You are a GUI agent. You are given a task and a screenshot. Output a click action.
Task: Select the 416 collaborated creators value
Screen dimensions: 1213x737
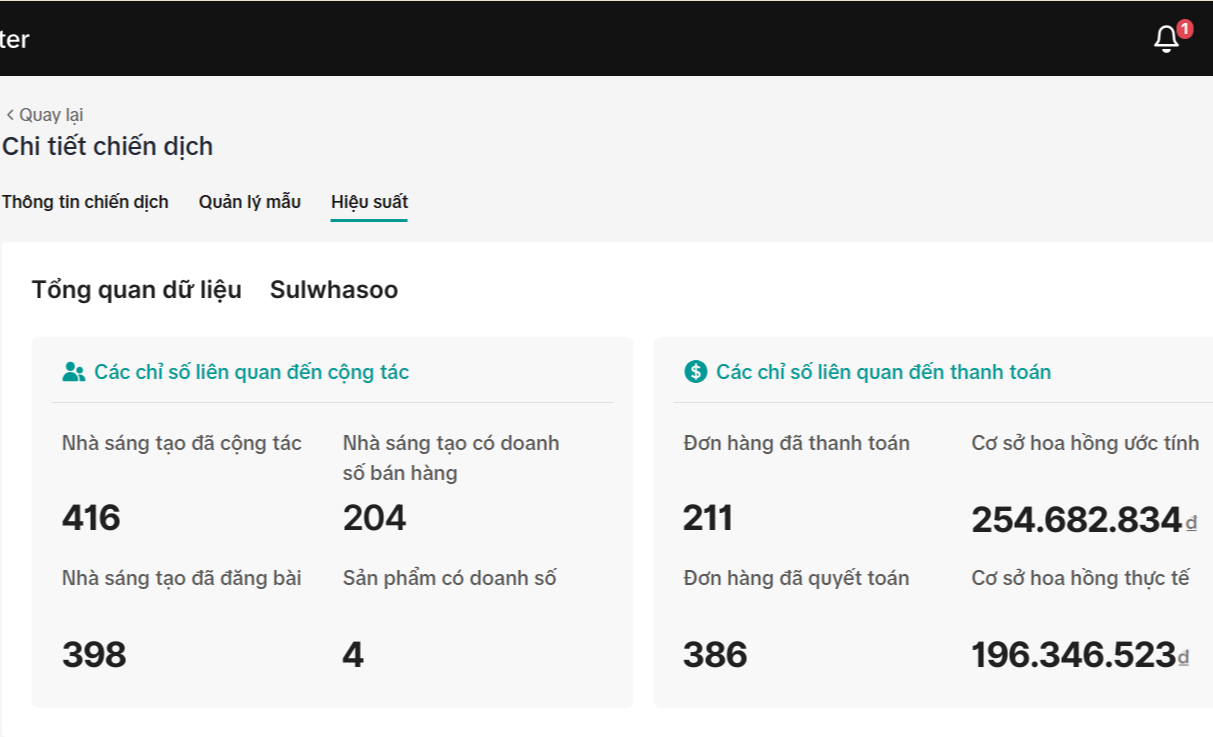click(91, 518)
